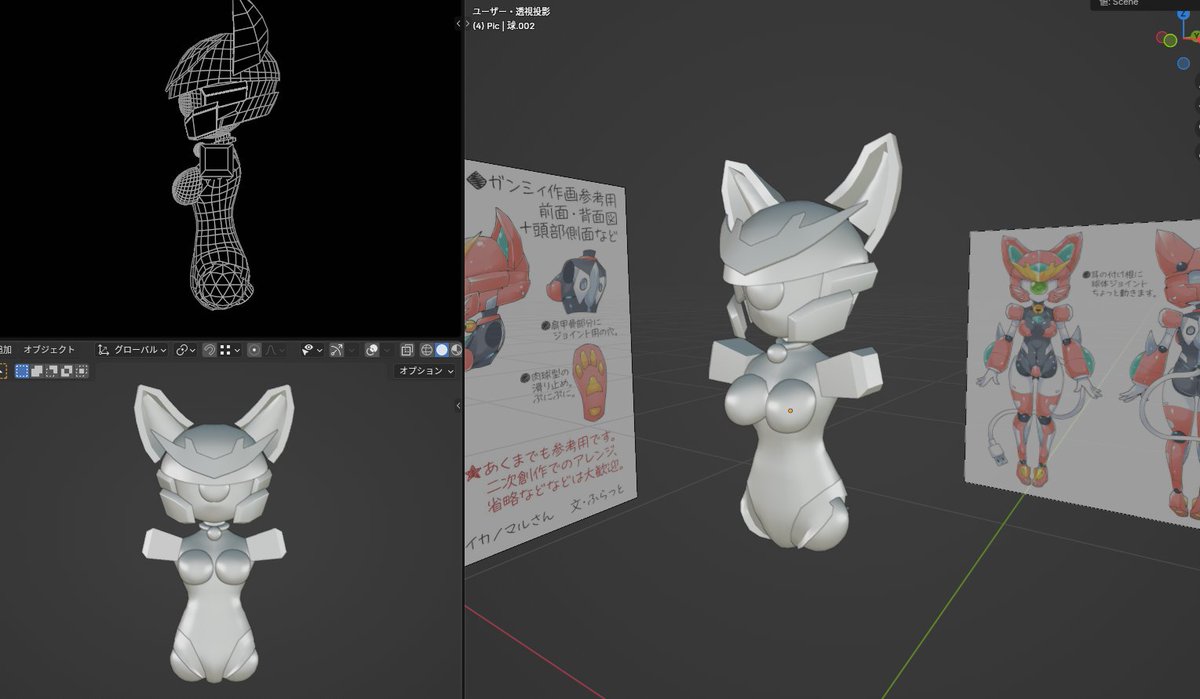Select the subtract selection mode icon
The height and width of the screenshot is (699, 1200).
51,371
